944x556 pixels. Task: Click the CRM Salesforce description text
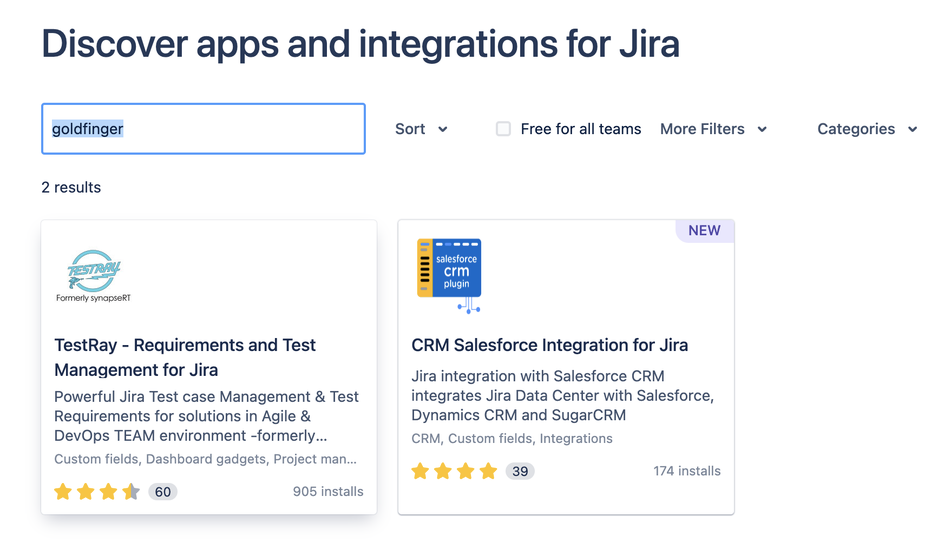[562, 395]
